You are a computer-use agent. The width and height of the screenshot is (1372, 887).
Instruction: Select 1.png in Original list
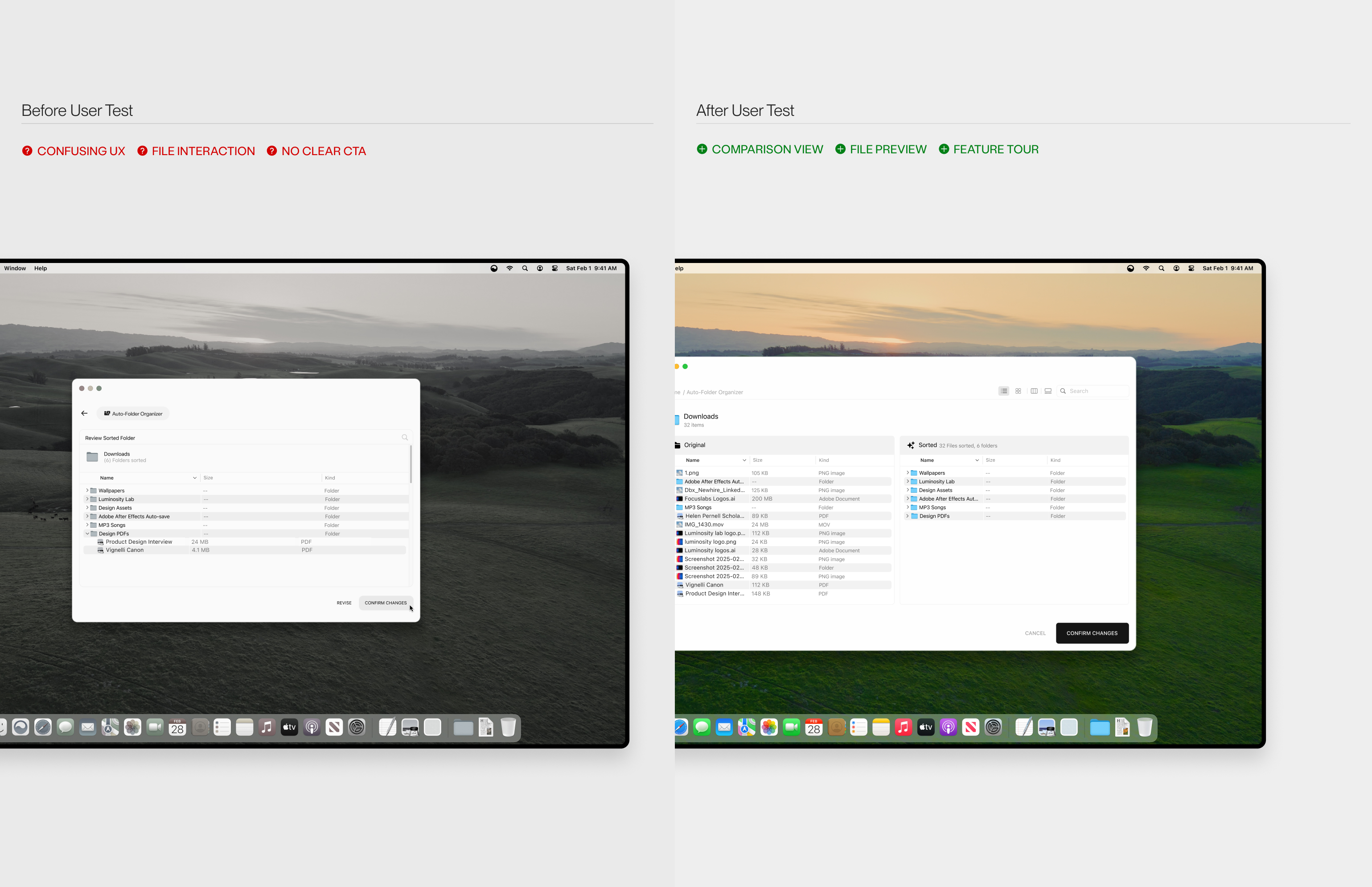click(x=783, y=473)
